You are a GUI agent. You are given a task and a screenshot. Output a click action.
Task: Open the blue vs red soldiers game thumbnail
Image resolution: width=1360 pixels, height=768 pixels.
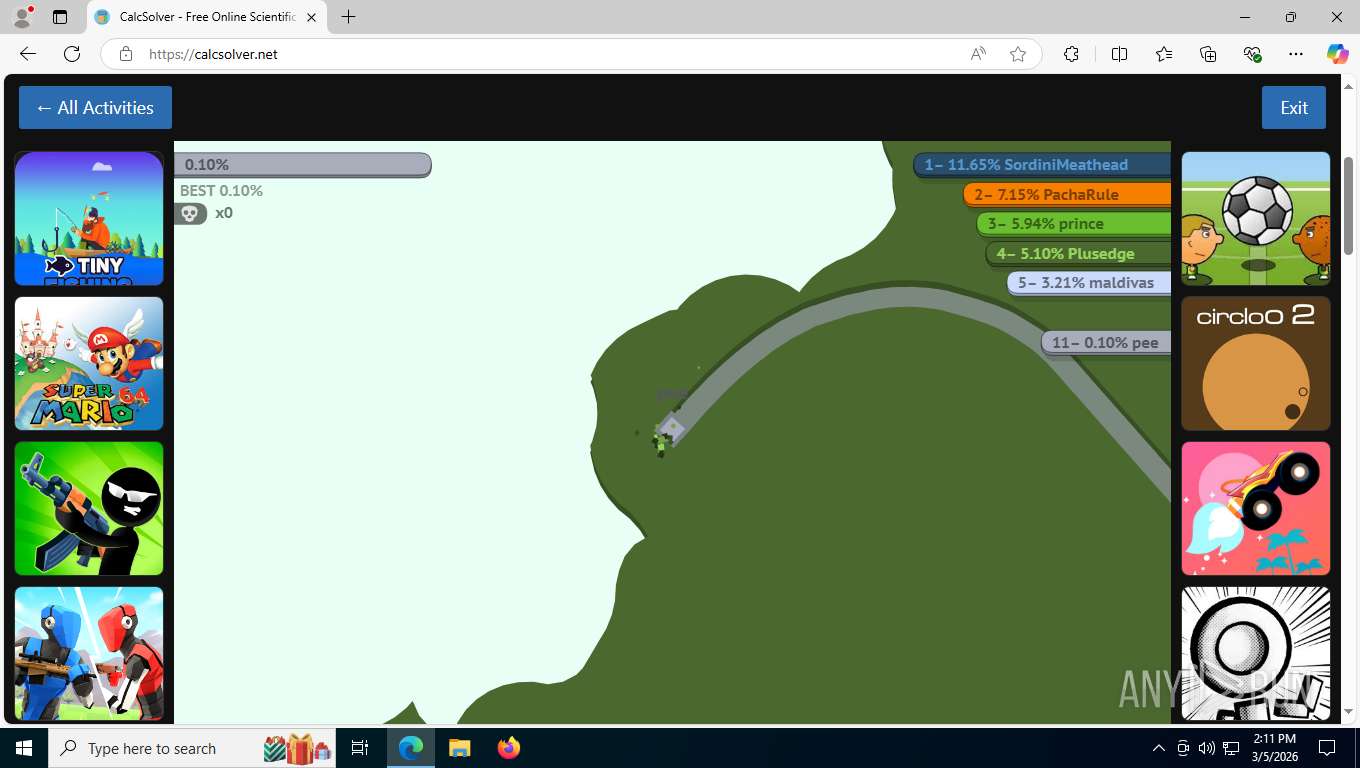89,653
